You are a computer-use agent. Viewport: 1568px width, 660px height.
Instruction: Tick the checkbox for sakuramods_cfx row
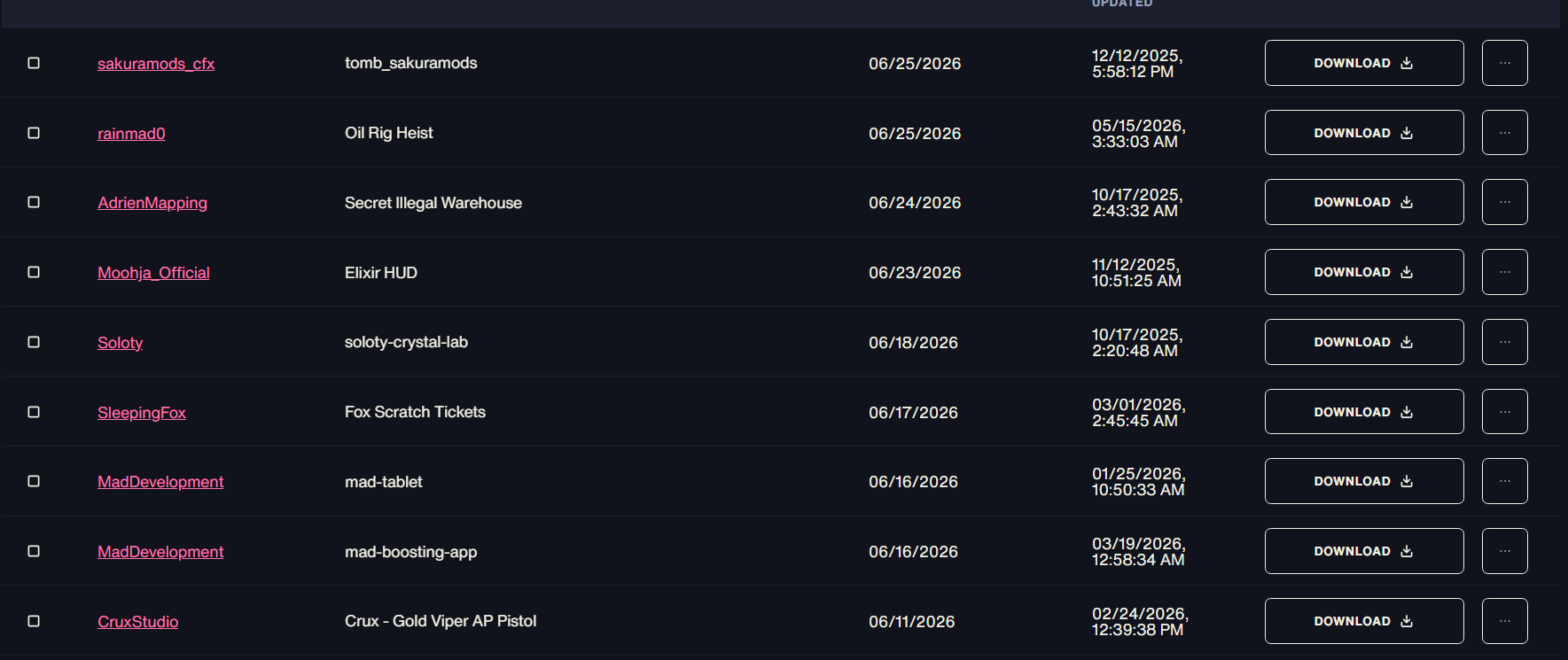[34, 63]
